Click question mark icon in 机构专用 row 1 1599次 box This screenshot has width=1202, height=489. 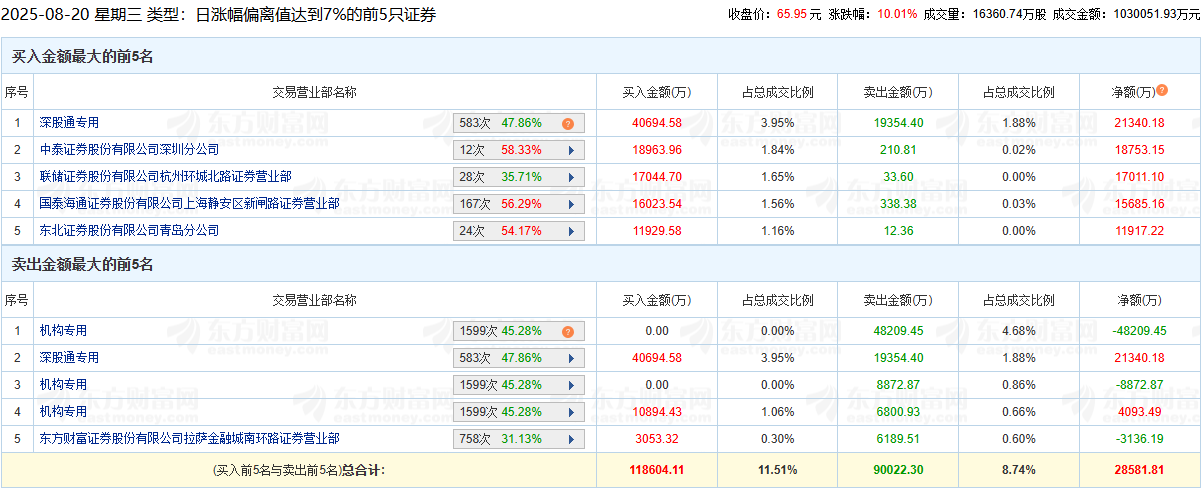pos(567,332)
